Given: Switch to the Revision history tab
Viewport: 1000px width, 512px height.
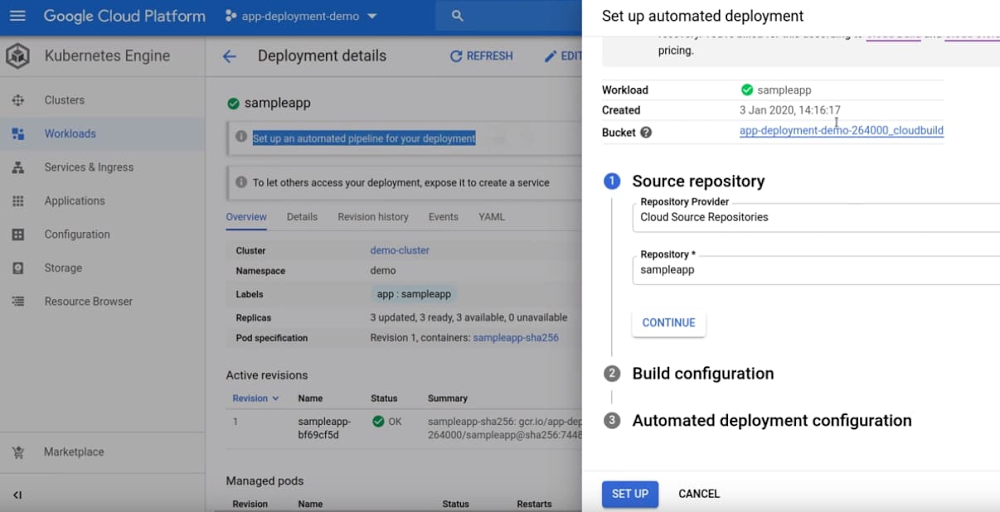Looking at the screenshot, I should (373, 217).
